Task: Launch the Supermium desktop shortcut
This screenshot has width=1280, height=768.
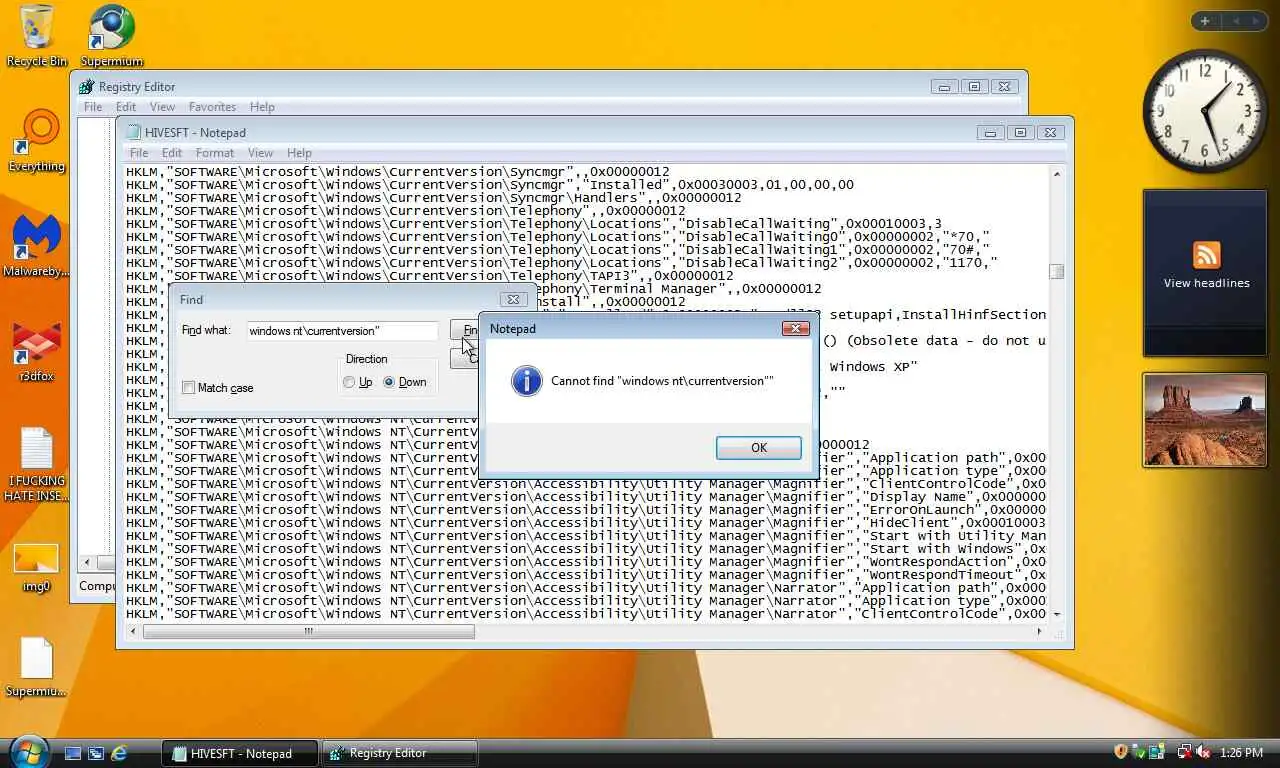Action: pyautogui.click(x=112, y=36)
